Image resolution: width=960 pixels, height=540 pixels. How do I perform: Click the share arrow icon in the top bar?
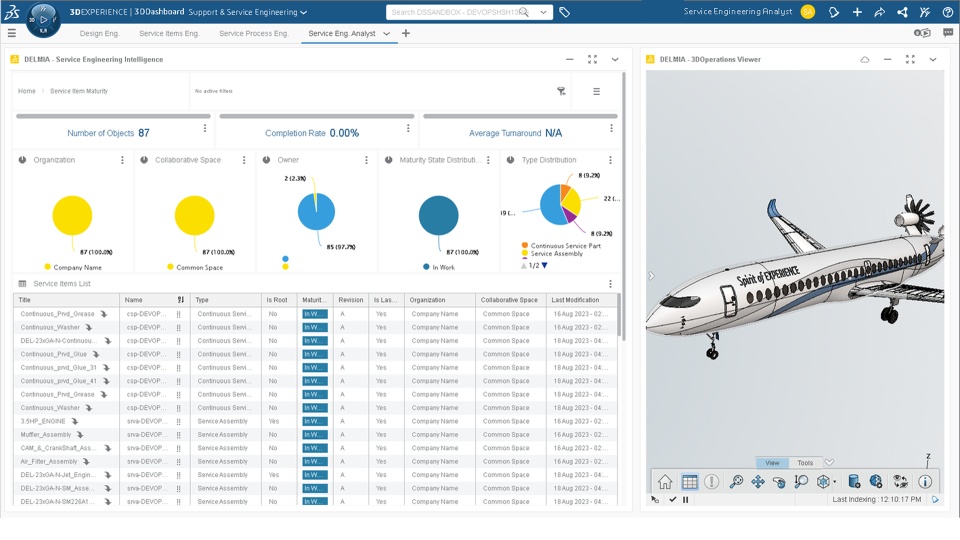coord(879,12)
